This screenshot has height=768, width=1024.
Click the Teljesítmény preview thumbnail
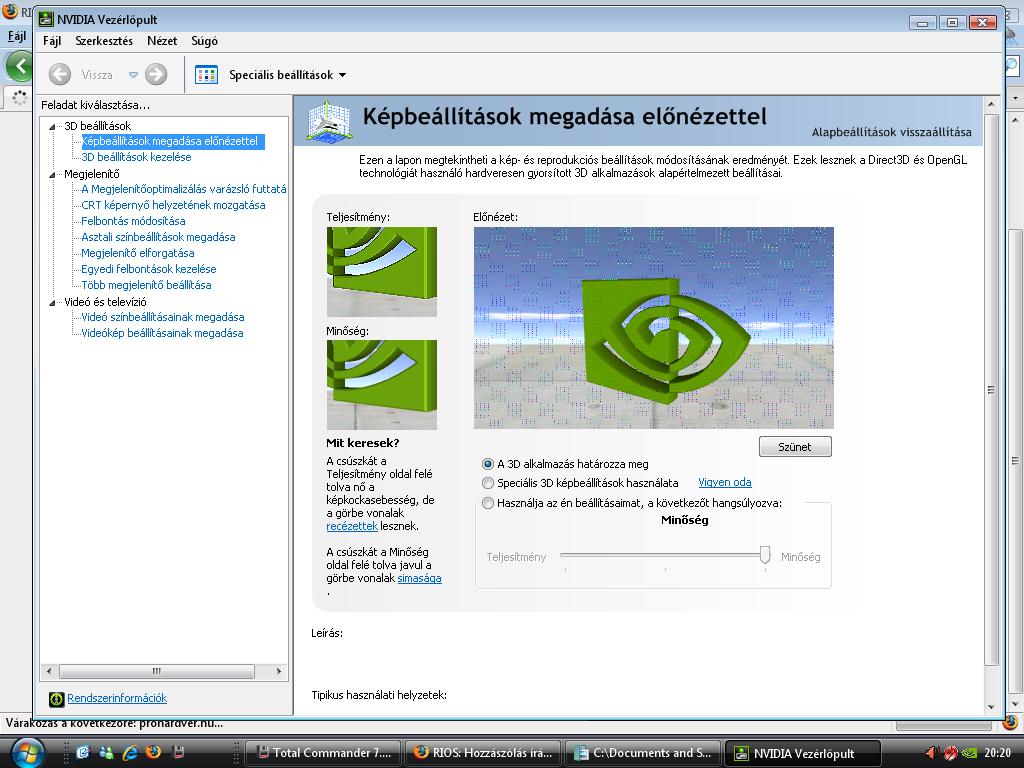(382, 272)
